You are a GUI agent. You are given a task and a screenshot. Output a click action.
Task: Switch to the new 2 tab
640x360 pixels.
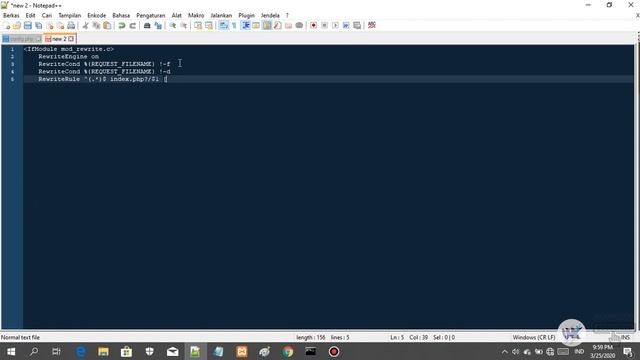pos(59,39)
